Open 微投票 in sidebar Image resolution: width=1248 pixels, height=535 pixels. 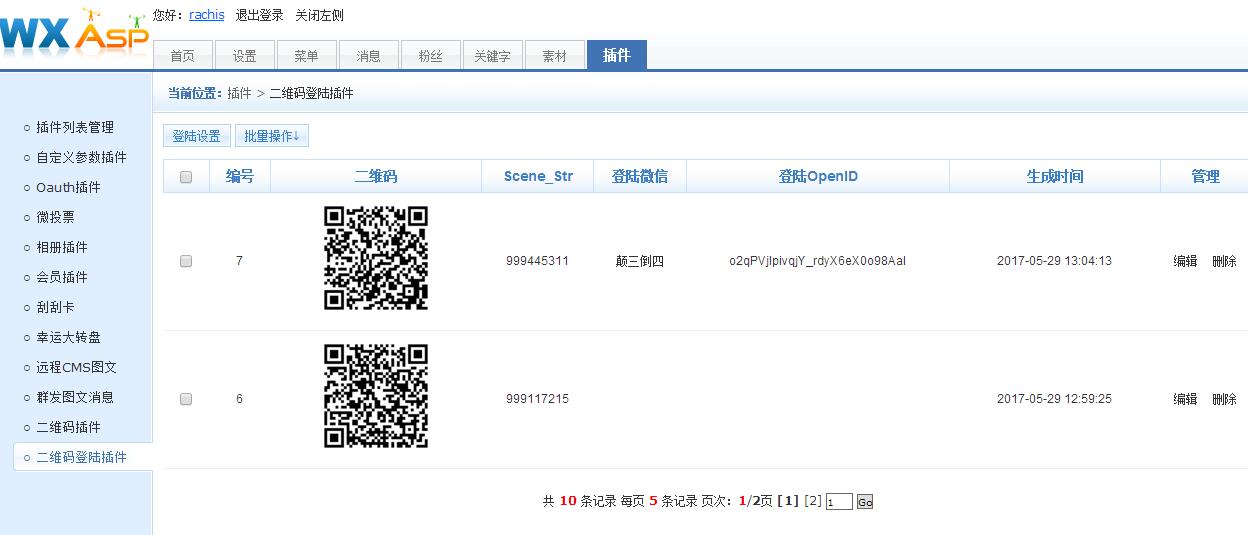(56, 217)
